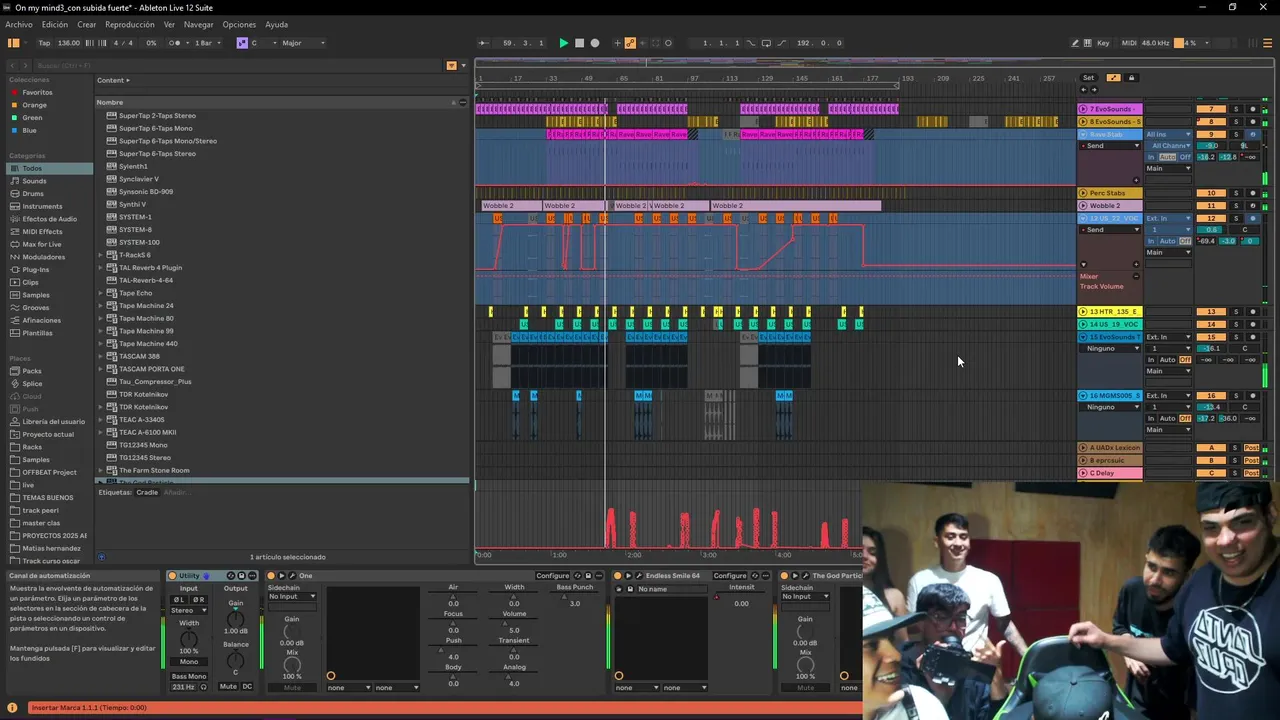Toggle the Key map mode button
Image resolution: width=1280 pixels, height=720 pixels.
coord(1103,43)
